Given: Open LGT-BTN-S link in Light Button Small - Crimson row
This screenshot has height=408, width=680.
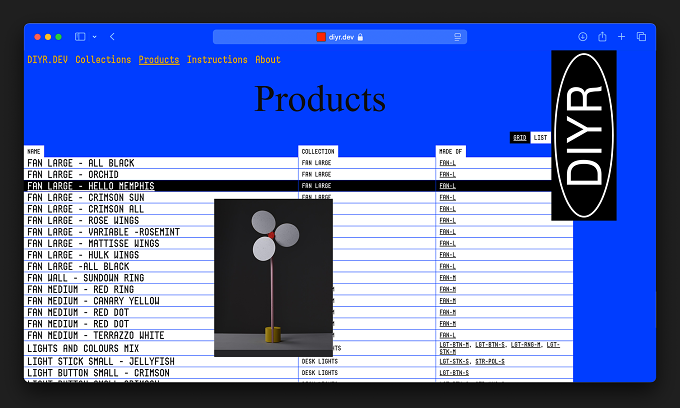Looking at the screenshot, I should pyautogui.click(x=454, y=372).
